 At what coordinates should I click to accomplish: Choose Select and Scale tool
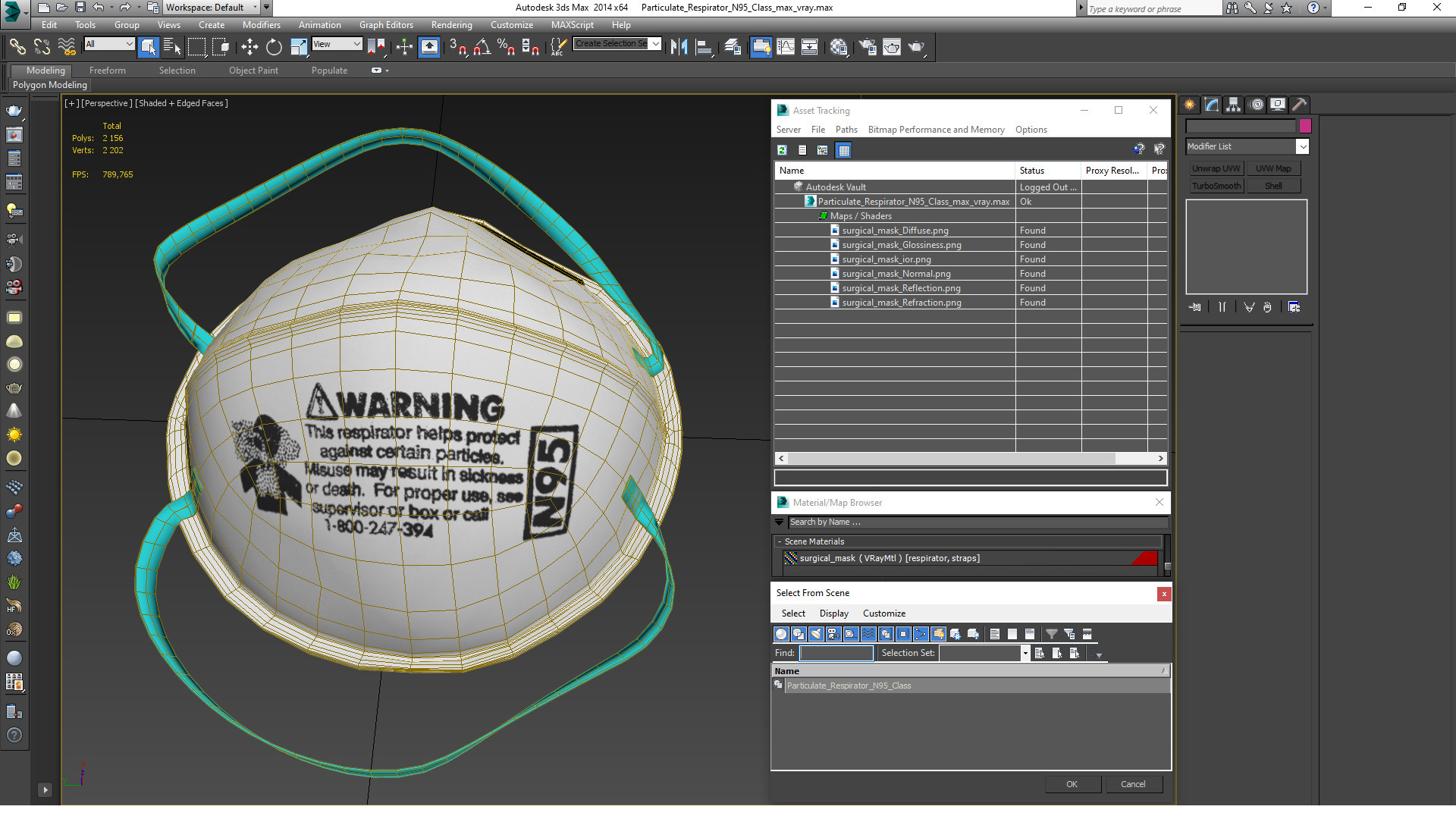[299, 47]
